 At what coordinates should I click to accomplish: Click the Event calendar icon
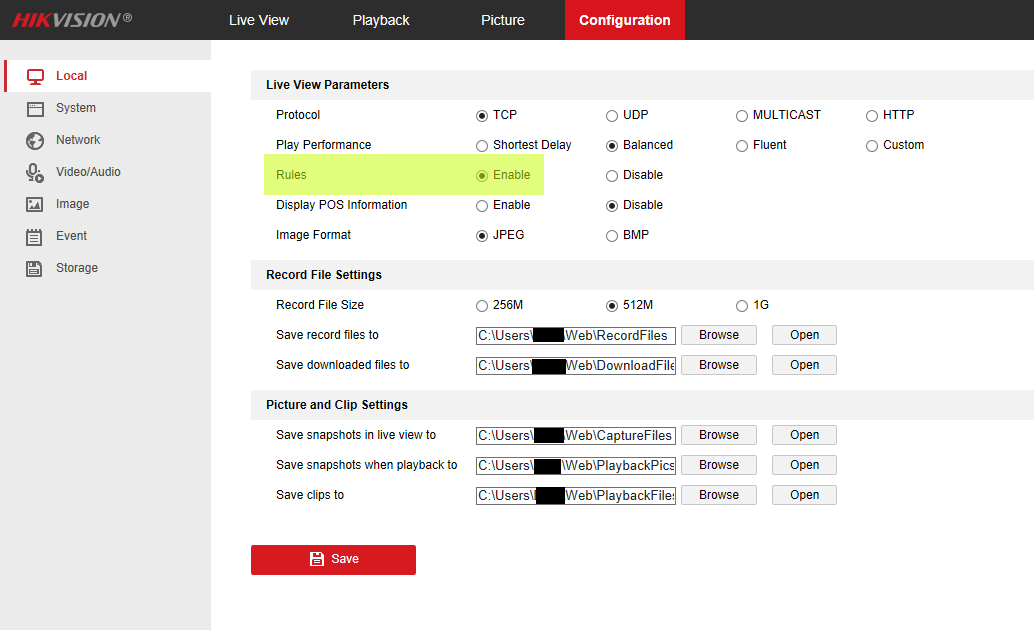coord(35,236)
